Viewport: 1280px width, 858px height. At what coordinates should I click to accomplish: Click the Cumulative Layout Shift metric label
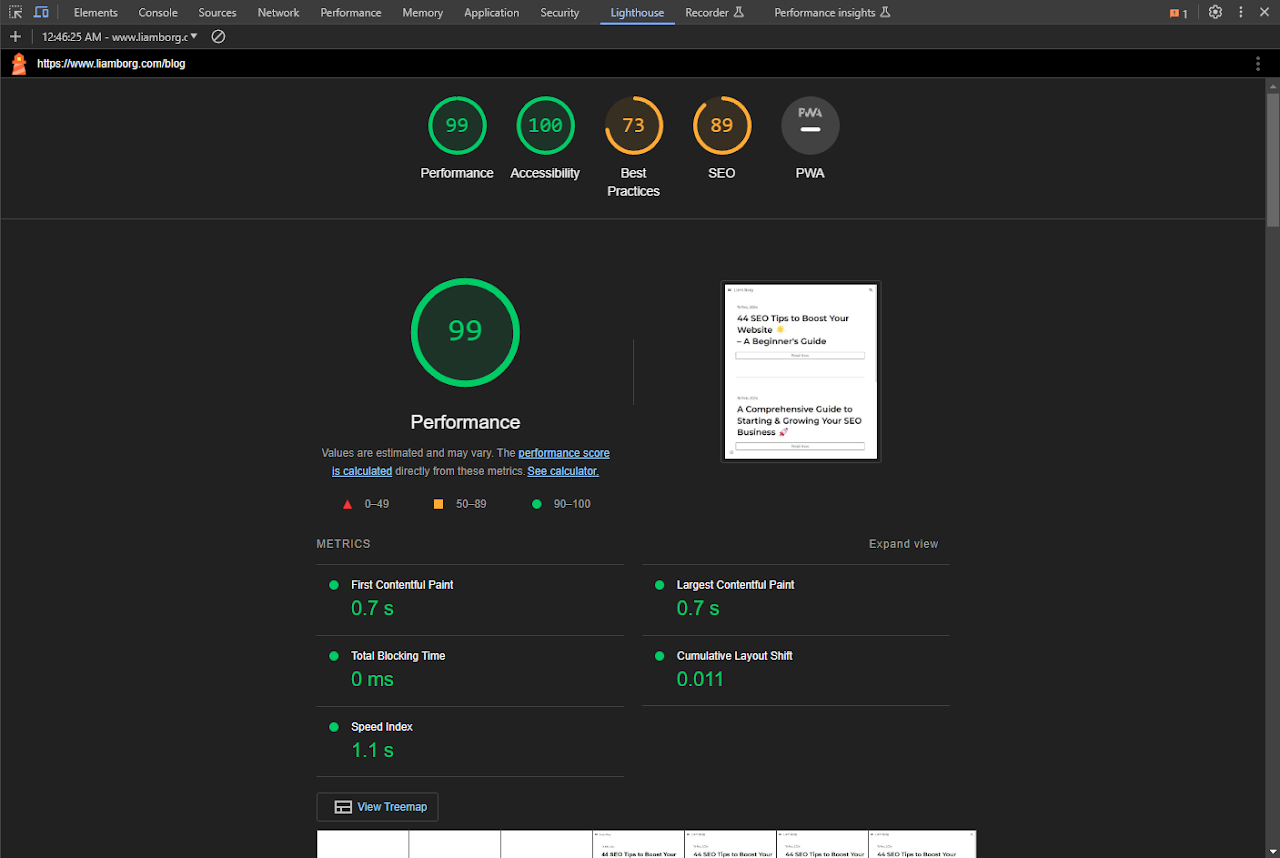point(734,656)
